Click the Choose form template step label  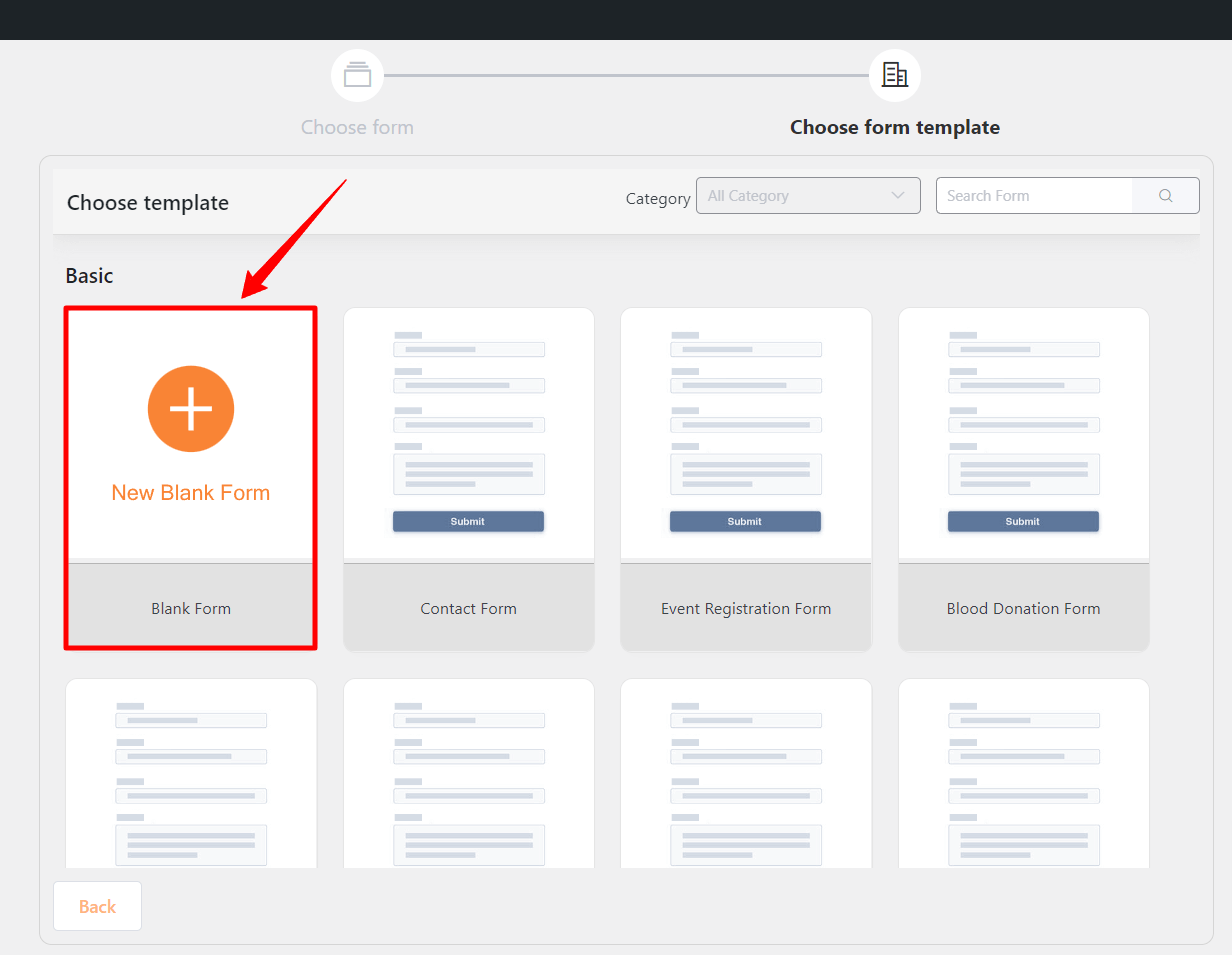[895, 127]
